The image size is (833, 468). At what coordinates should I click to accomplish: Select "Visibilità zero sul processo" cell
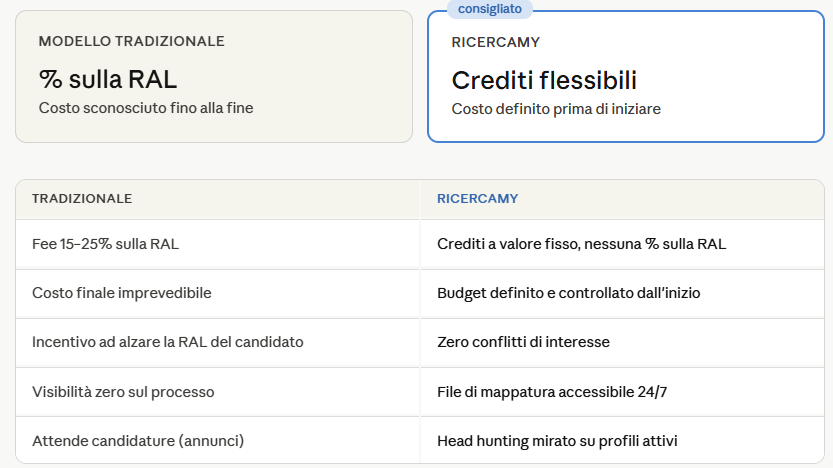[123, 391]
